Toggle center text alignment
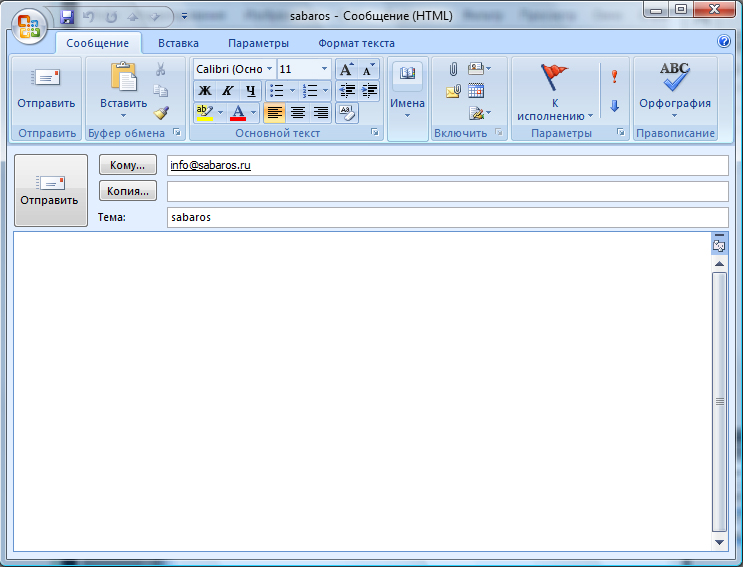 tap(298, 113)
